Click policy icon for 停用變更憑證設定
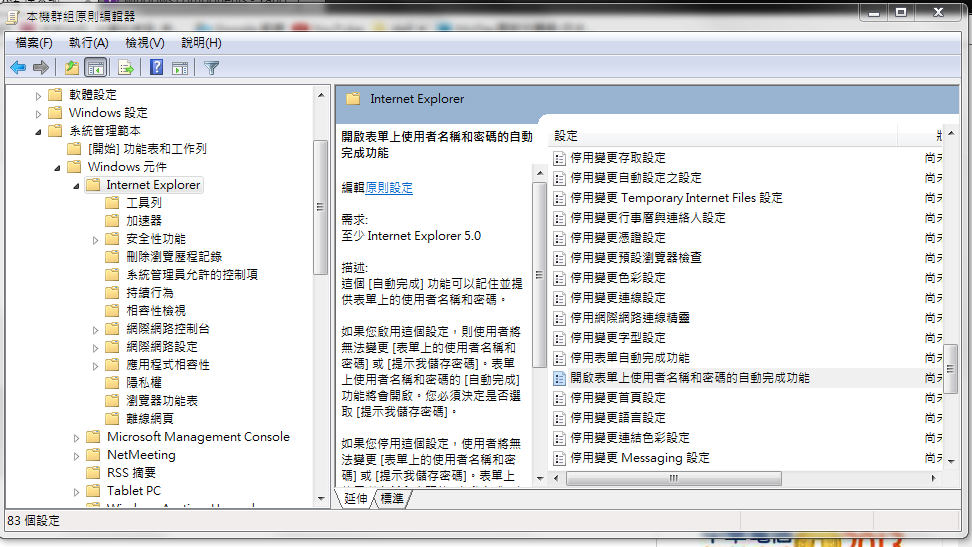The image size is (972, 547). [559, 238]
